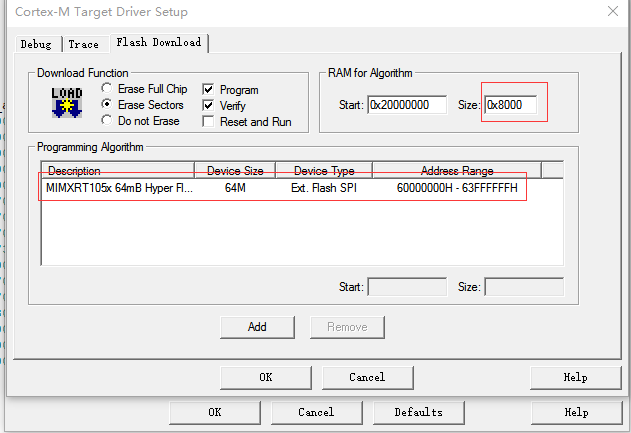Click Defaults in the background window
This screenshot has width=631, height=433.
pyautogui.click(x=419, y=412)
